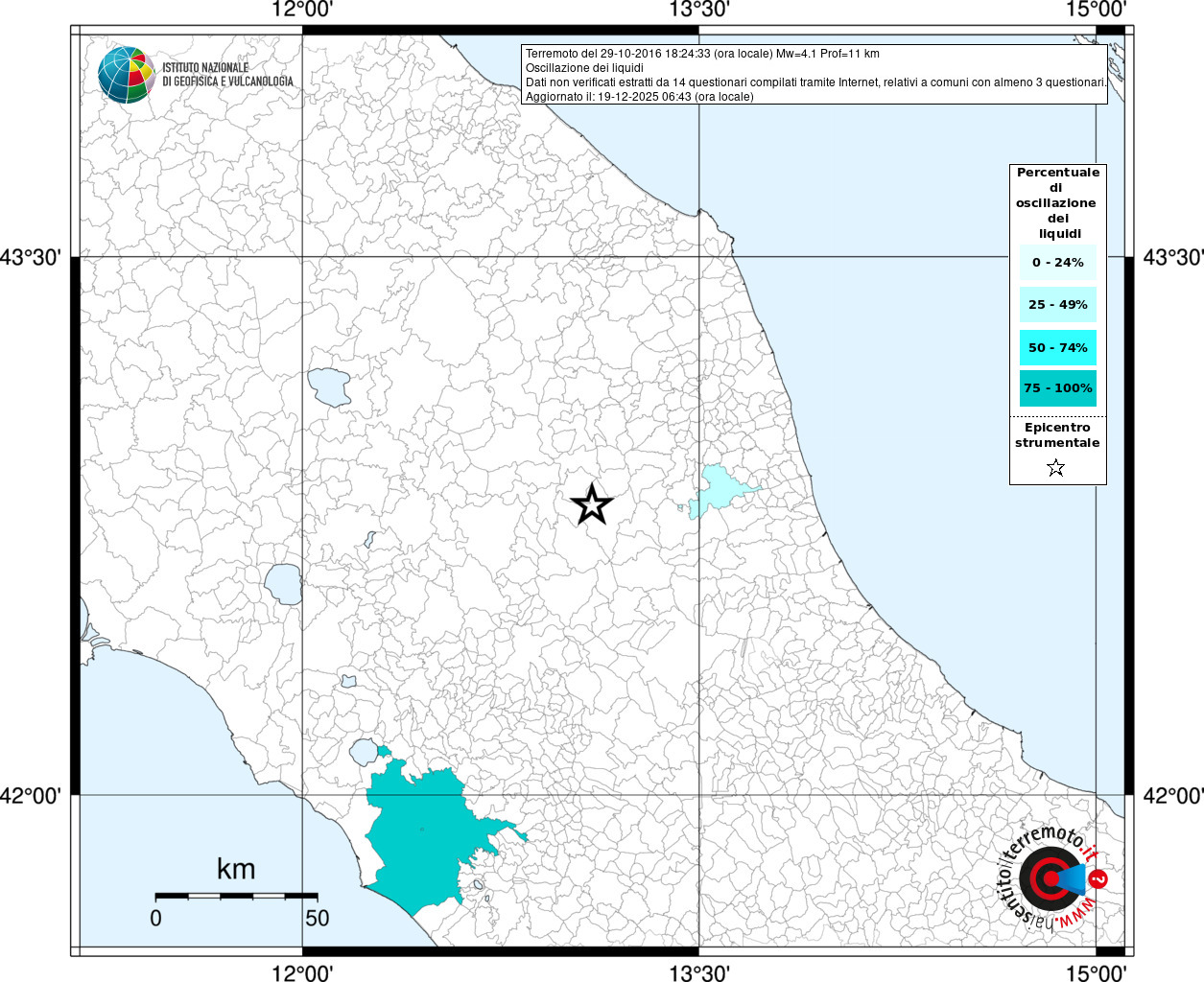Screen dimensions: 1204x982
Task: Click the star symbol in the legend
Action: click(x=1056, y=468)
